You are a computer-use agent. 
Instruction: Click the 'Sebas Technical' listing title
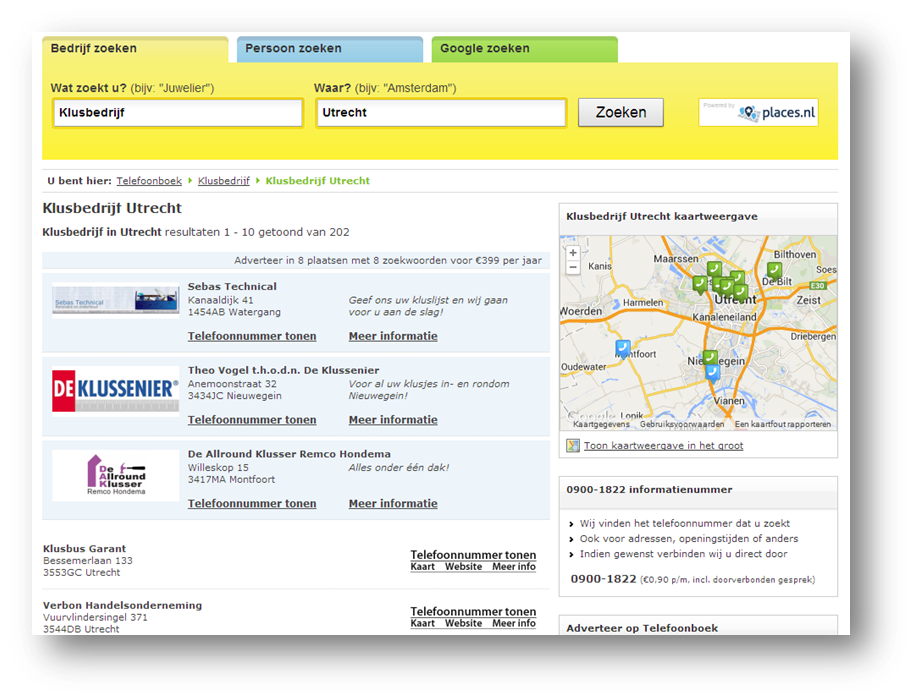[x=232, y=286]
